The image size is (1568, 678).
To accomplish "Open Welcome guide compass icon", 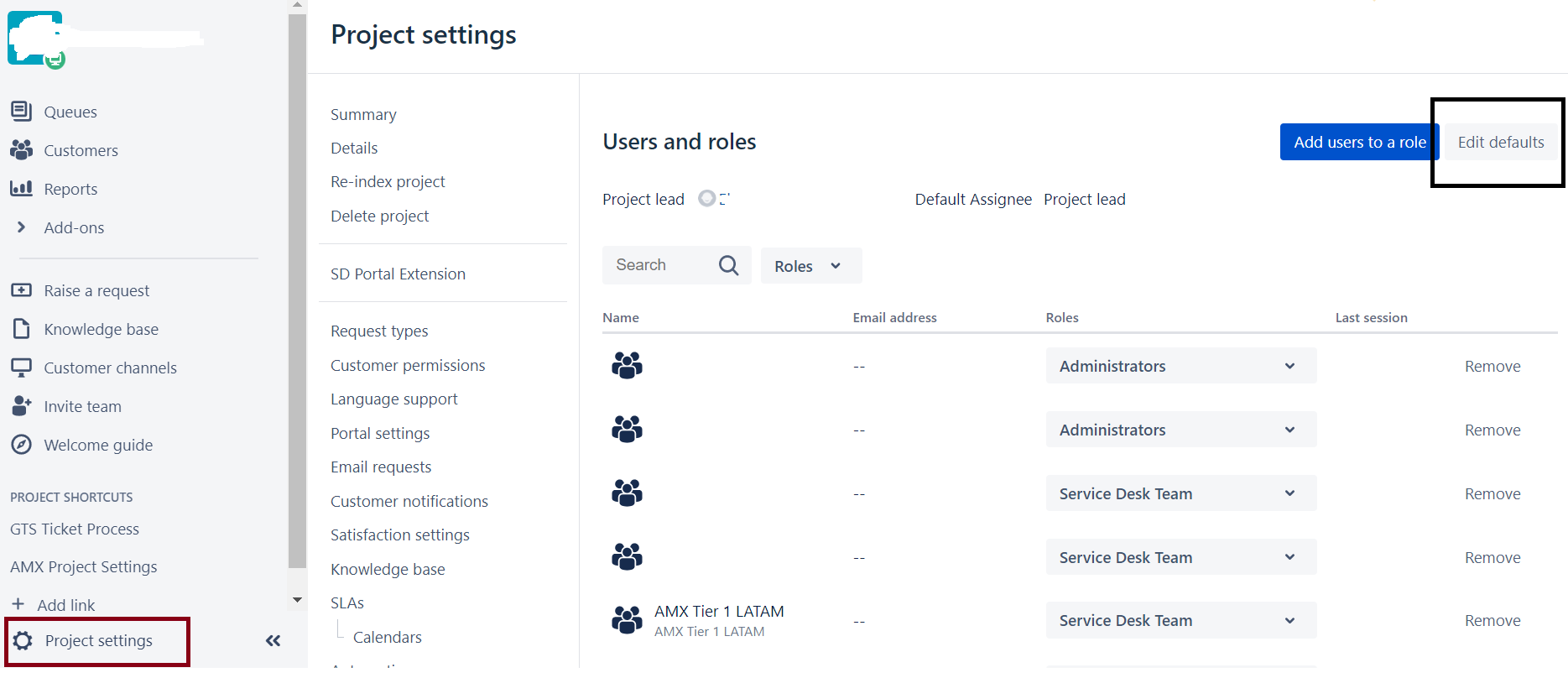I will pos(21,445).
